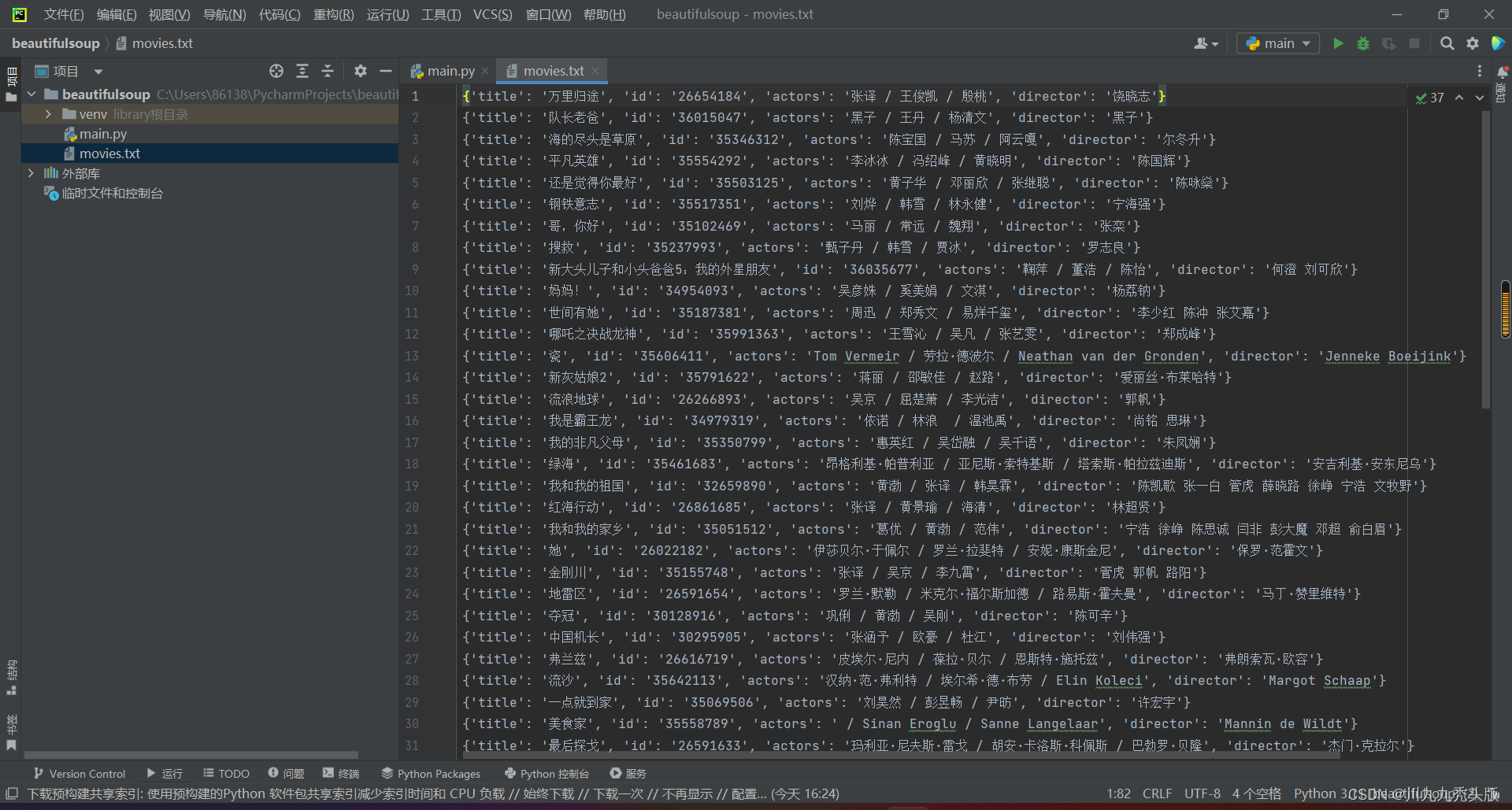Screen dimensions: 1512x810
Task: Open the user account icon menu
Action: click(x=1206, y=43)
